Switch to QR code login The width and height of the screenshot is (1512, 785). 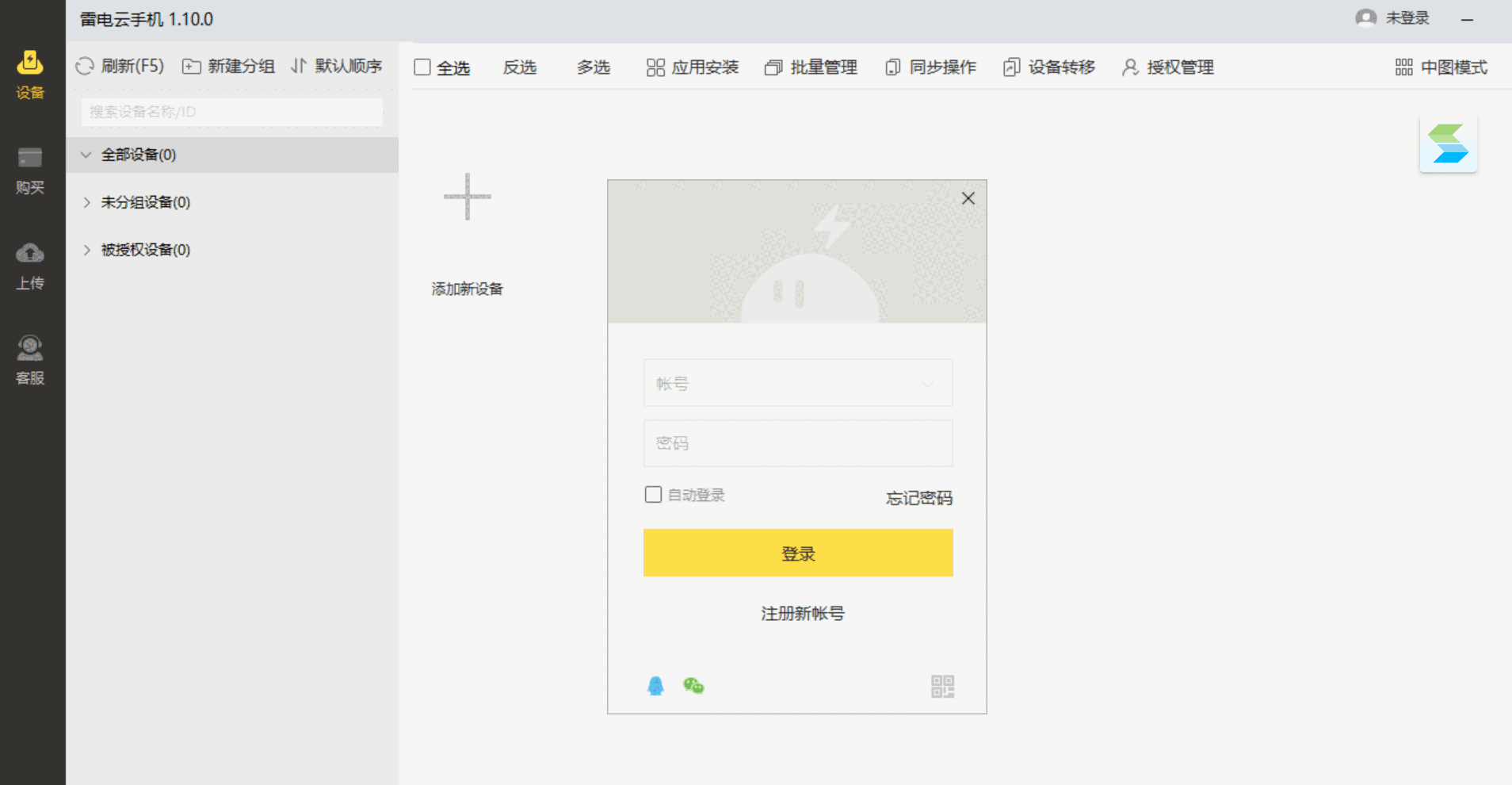tap(941, 686)
